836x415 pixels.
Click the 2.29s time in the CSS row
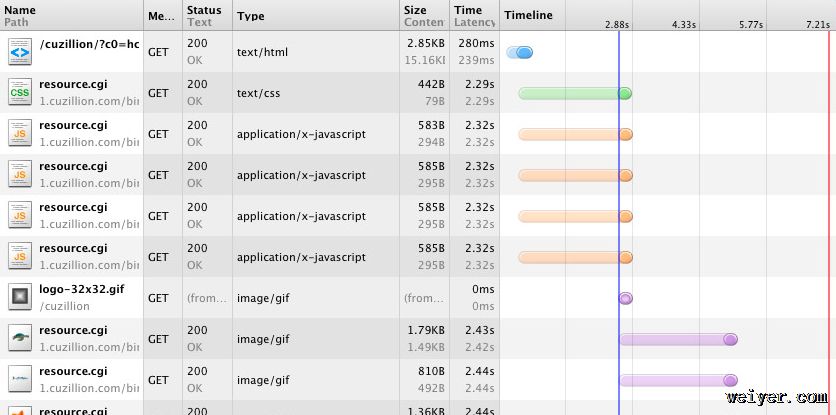479,84
